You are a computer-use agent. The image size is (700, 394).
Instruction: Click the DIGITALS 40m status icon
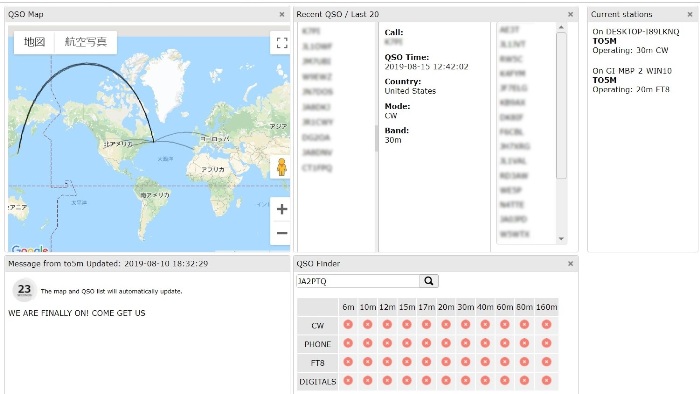(x=485, y=381)
